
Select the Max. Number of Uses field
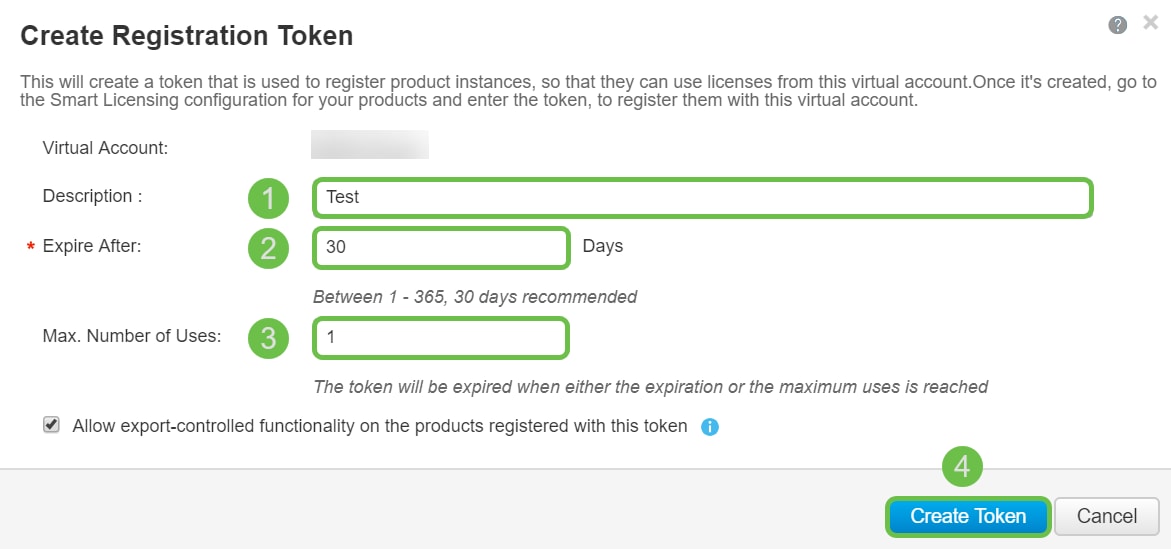441,338
